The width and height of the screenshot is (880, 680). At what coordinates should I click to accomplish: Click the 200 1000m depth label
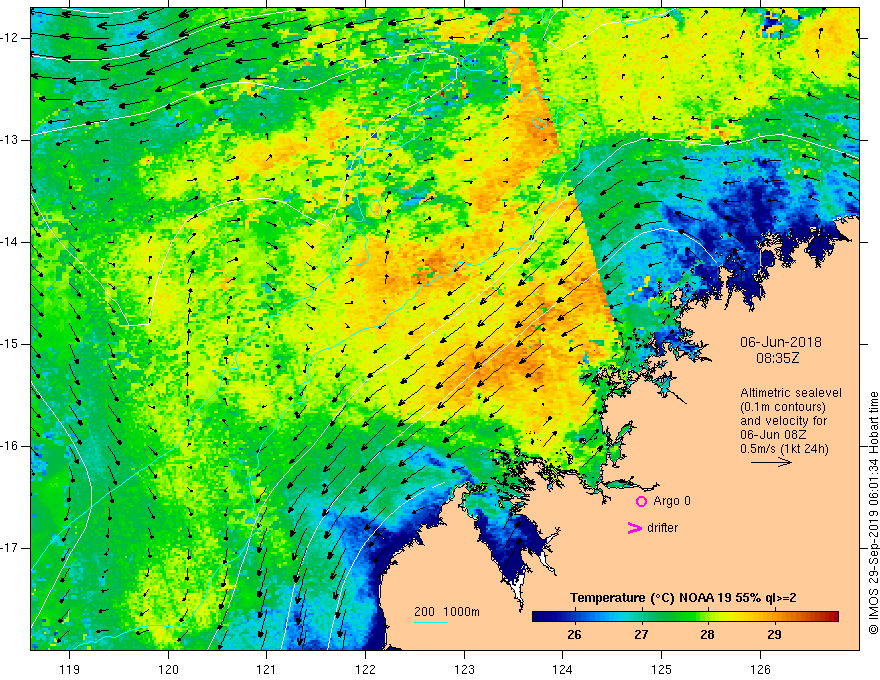coord(447,612)
